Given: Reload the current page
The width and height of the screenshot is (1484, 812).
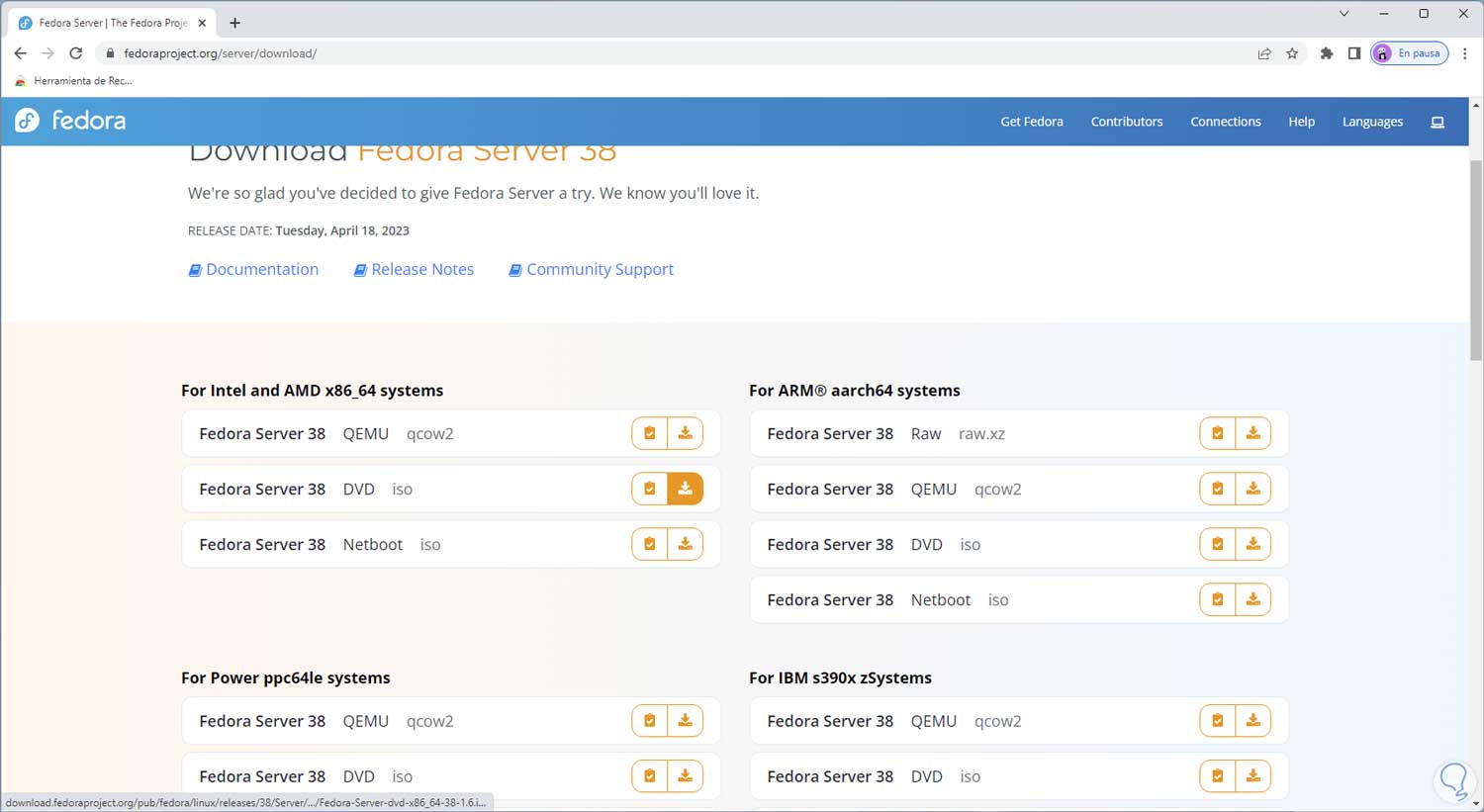Looking at the screenshot, I should point(75,53).
